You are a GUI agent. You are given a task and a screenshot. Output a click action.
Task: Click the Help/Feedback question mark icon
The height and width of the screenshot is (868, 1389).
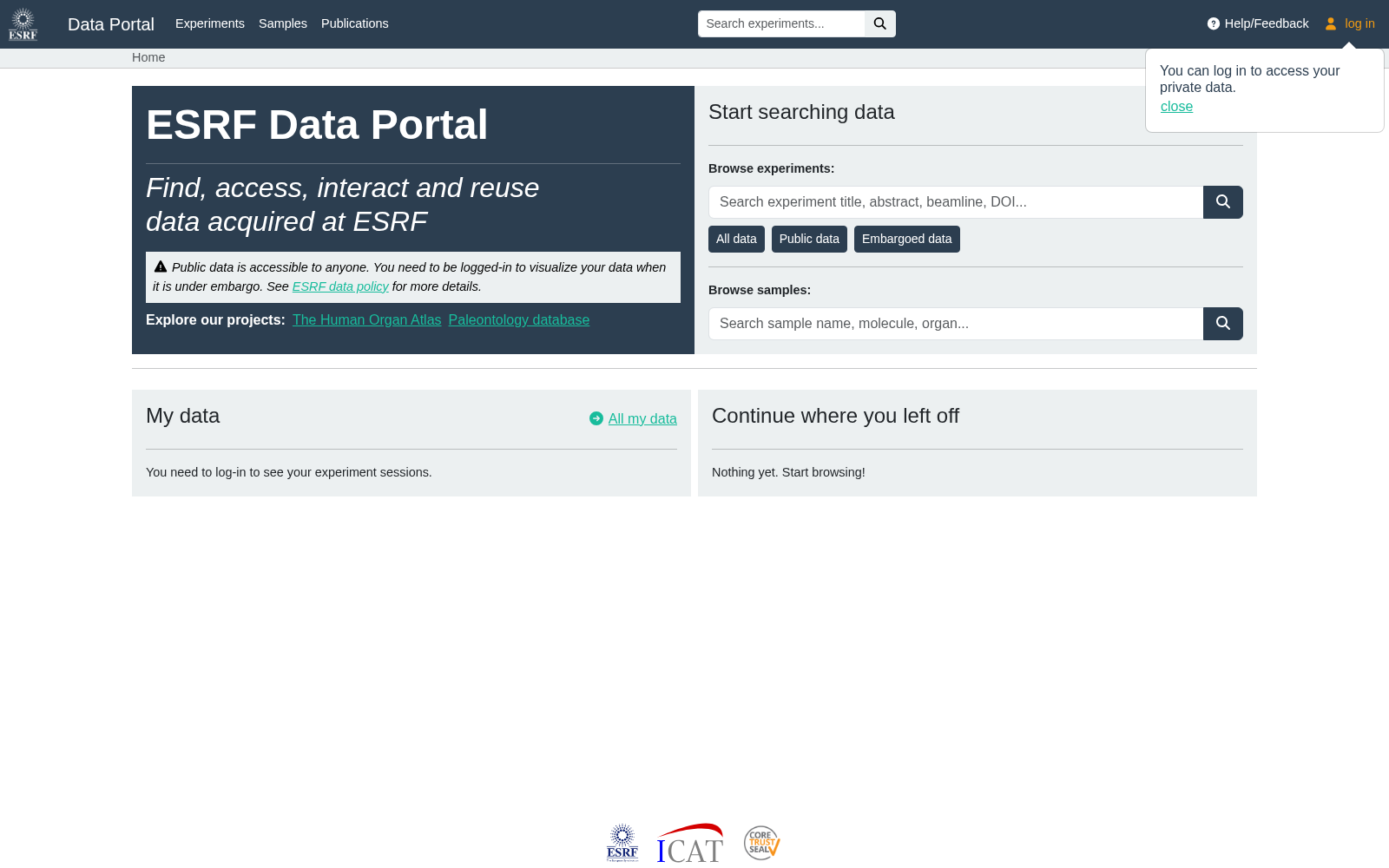click(x=1214, y=24)
